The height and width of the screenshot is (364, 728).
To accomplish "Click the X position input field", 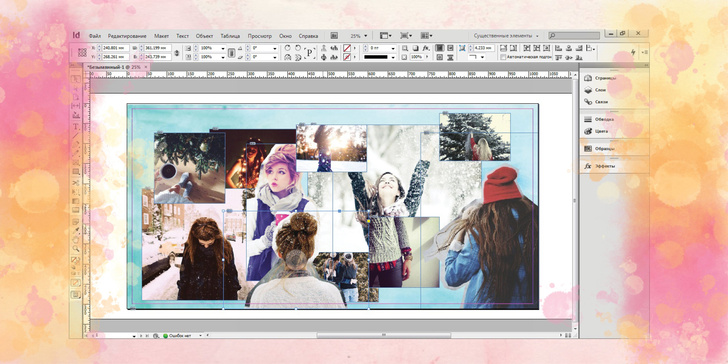I will click(x=115, y=48).
